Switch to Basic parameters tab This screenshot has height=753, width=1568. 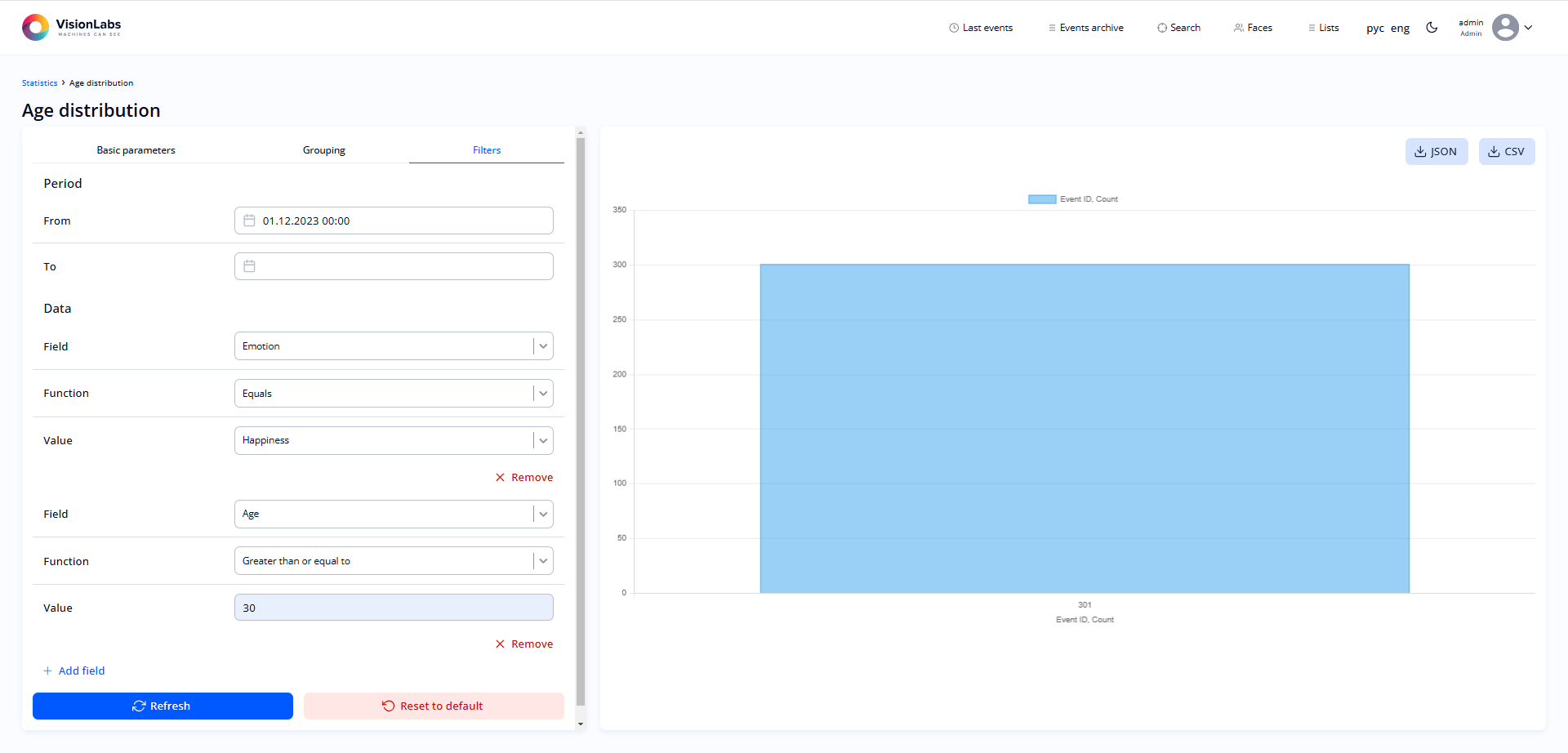pyautogui.click(x=136, y=150)
